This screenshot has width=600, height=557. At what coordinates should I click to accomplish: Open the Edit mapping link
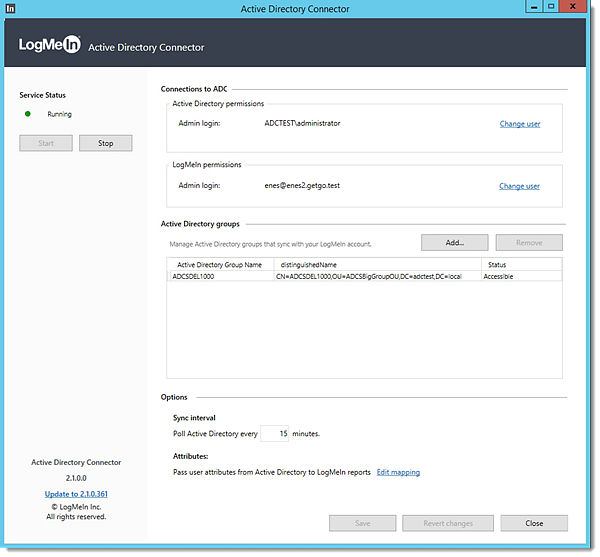(398, 472)
